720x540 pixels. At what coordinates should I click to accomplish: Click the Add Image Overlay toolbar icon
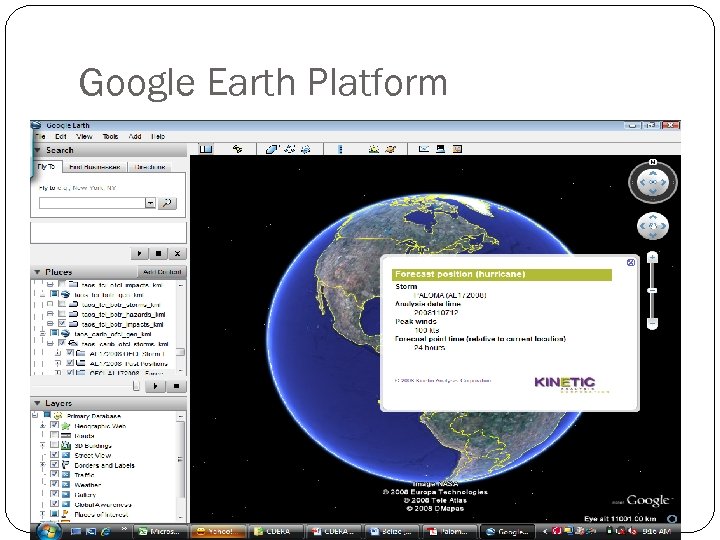(305, 149)
